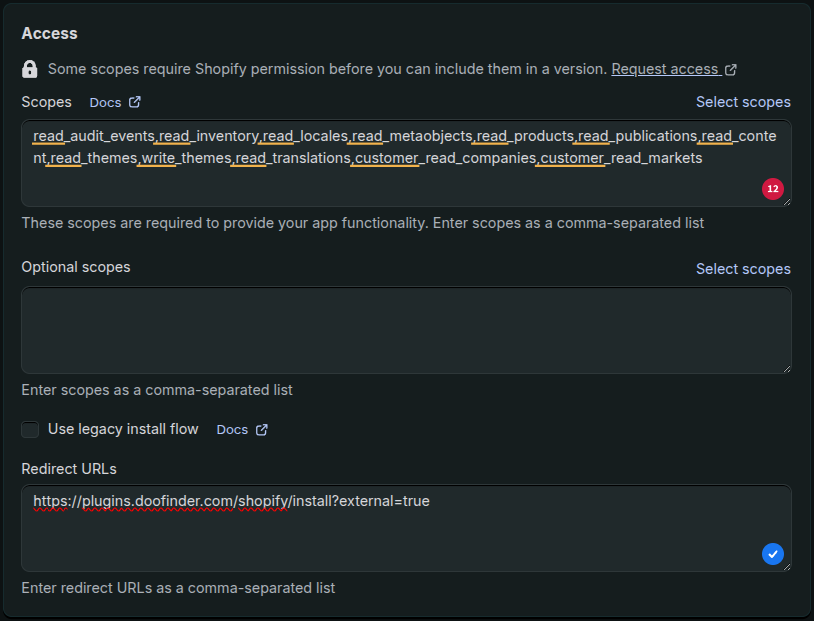
Task: Click the customer_read_markets scope text
Action: (x=620, y=158)
